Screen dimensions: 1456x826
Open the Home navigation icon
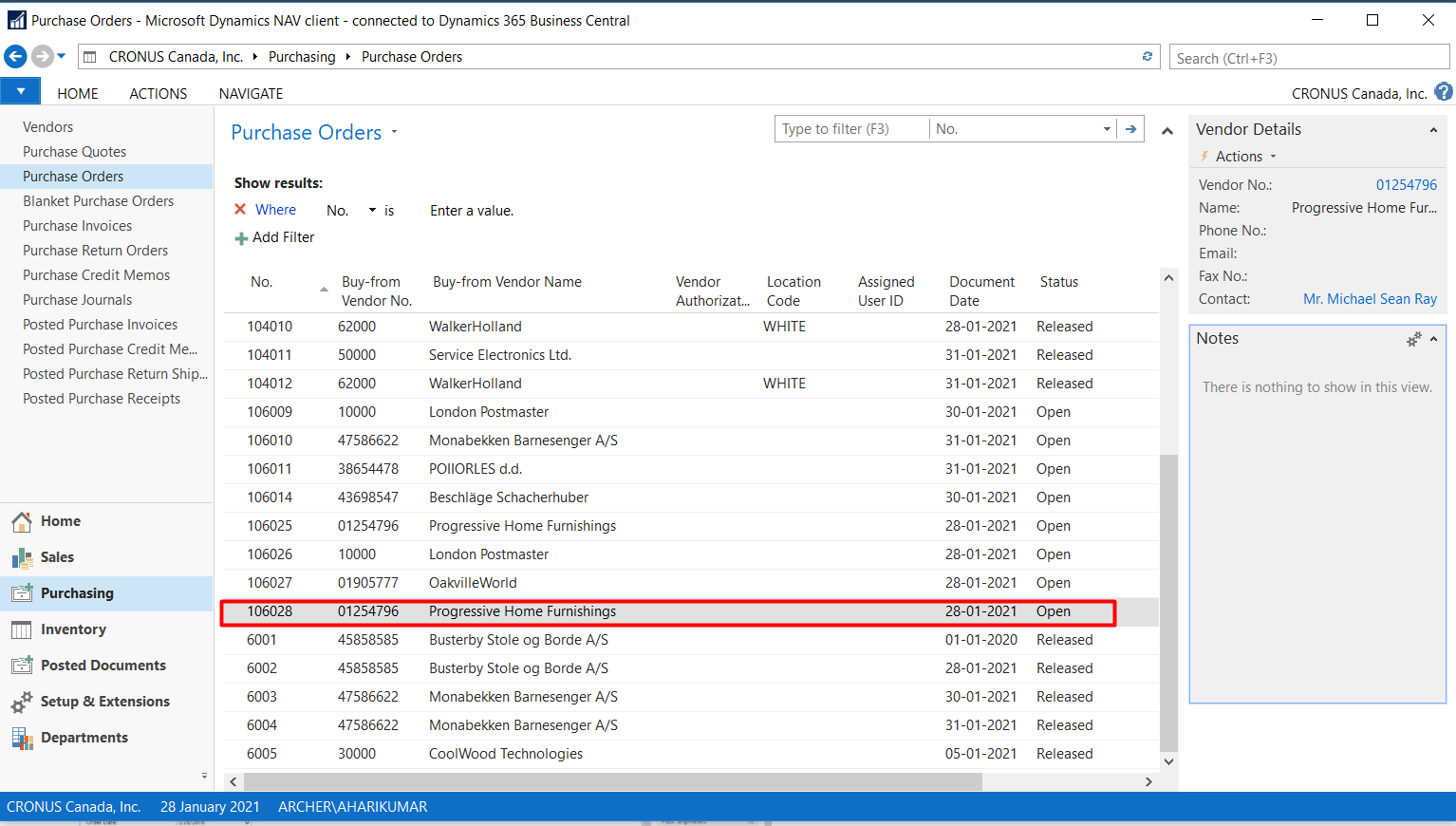(x=22, y=521)
